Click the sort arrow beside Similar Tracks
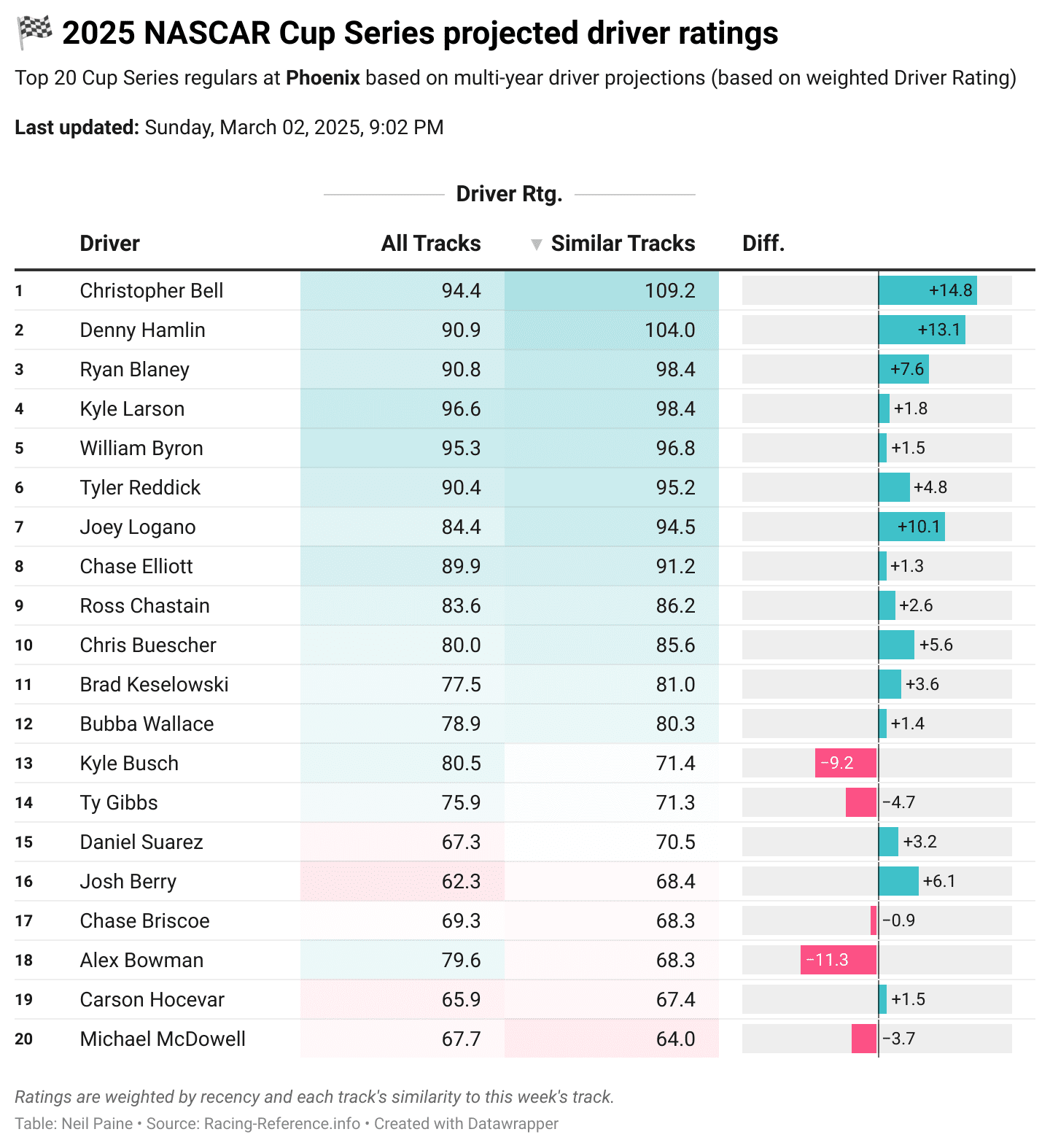The height and width of the screenshot is (1148, 1050). point(536,244)
